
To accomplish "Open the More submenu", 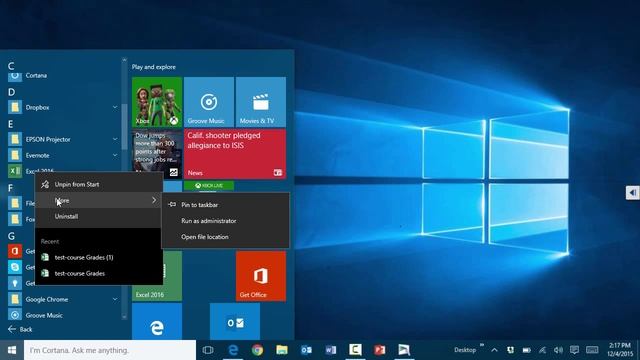I will click(x=98, y=200).
